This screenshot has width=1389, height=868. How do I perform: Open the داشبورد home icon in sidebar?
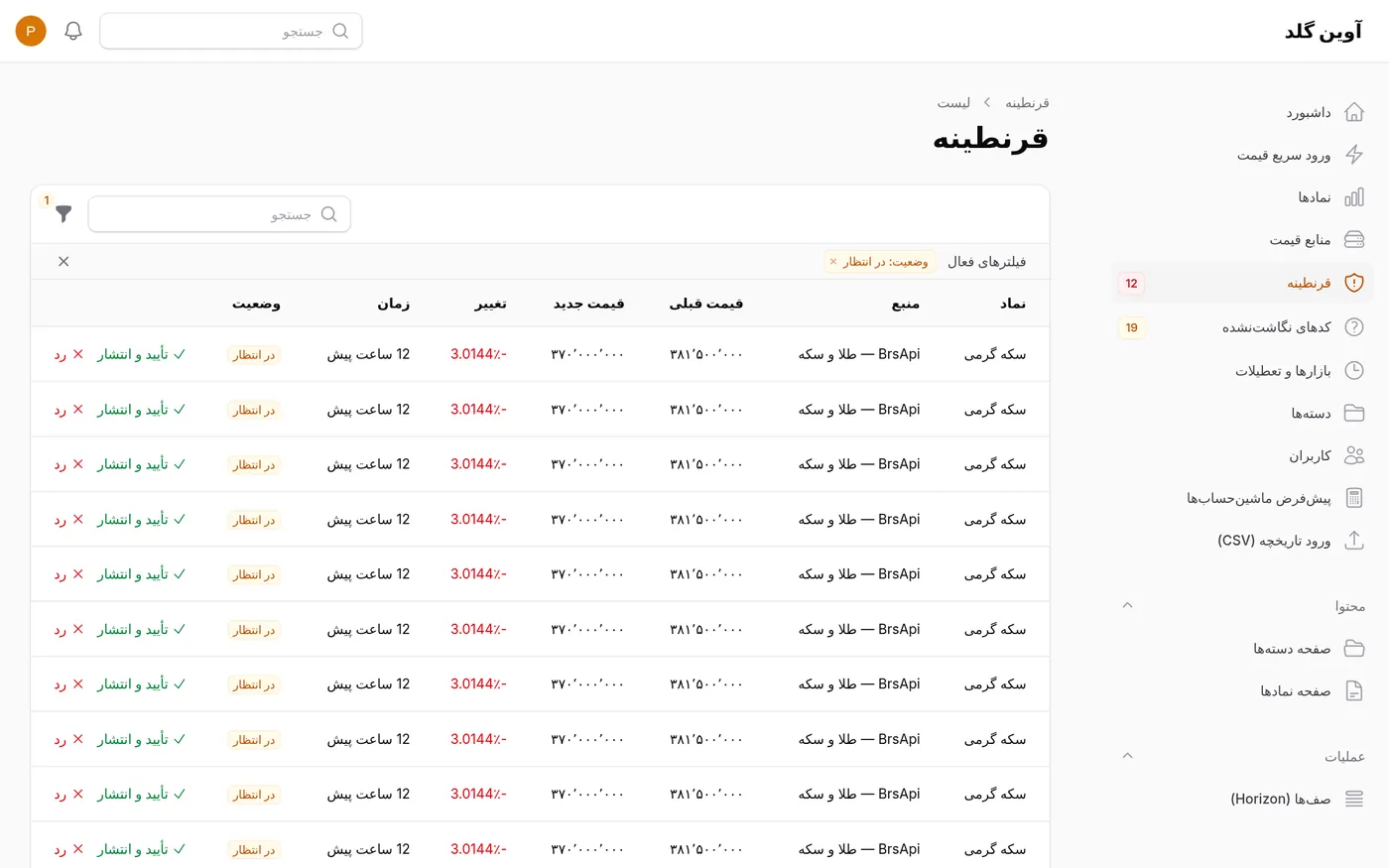point(1353,112)
